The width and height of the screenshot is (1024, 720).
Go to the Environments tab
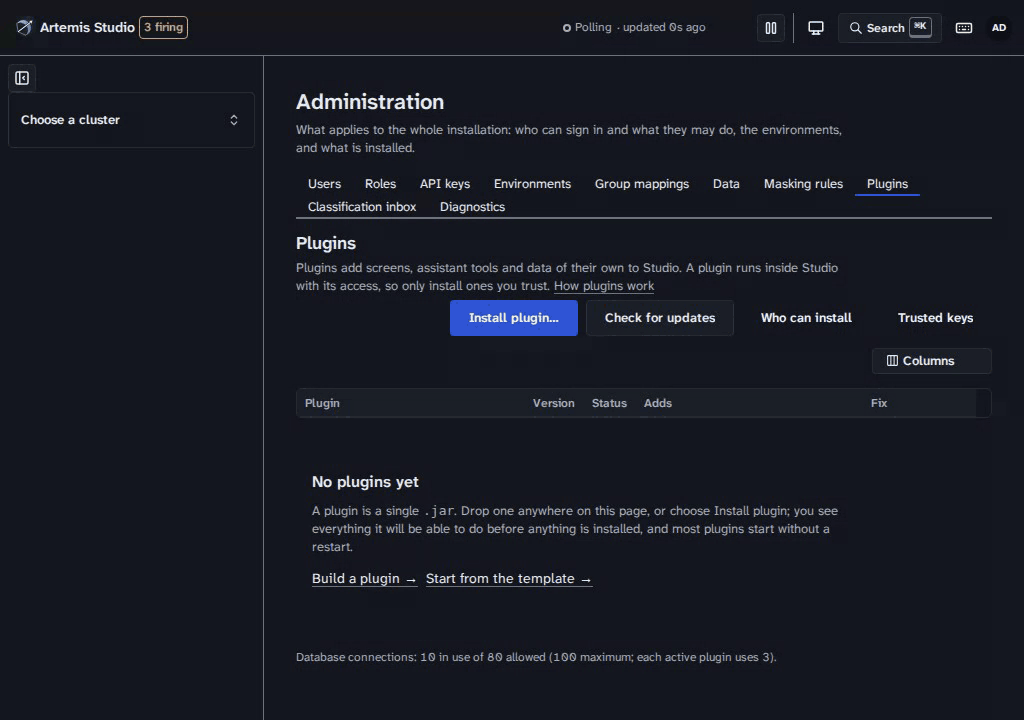(532, 184)
